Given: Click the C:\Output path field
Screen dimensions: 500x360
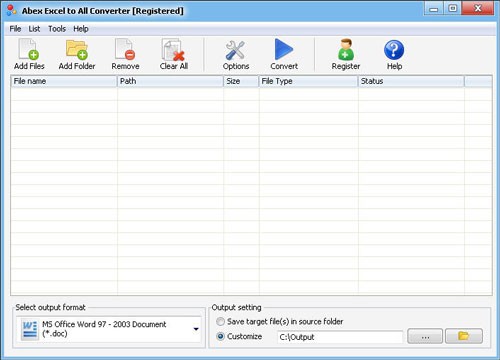Looking at the screenshot, I should click(x=340, y=337).
